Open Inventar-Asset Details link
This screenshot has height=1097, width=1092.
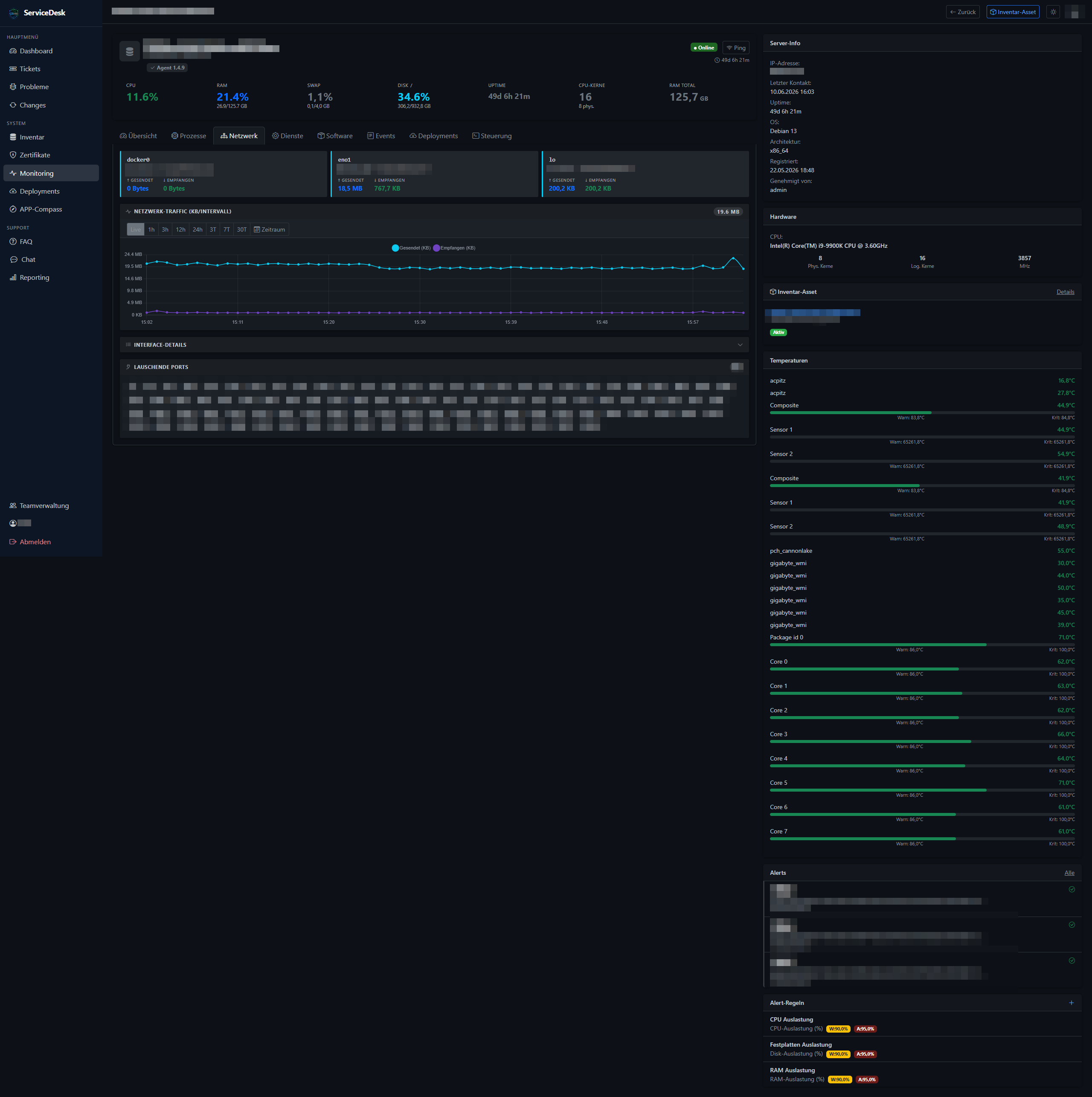(x=1065, y=293)
